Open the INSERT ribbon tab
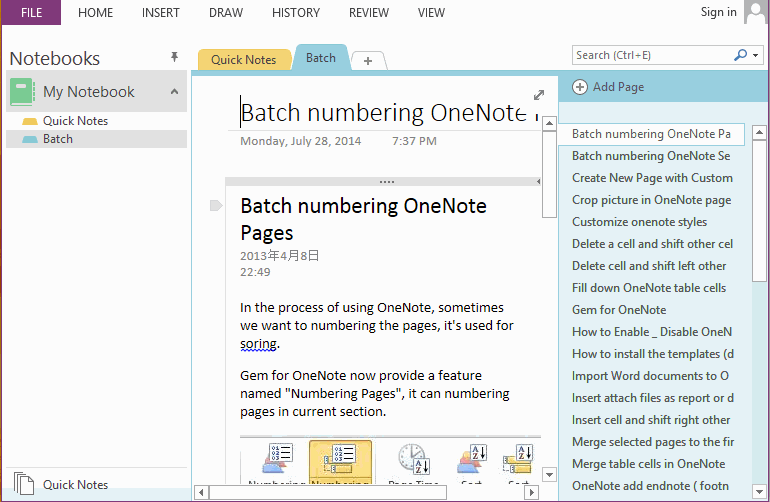The image size is (770, 502). click(161, 13)
